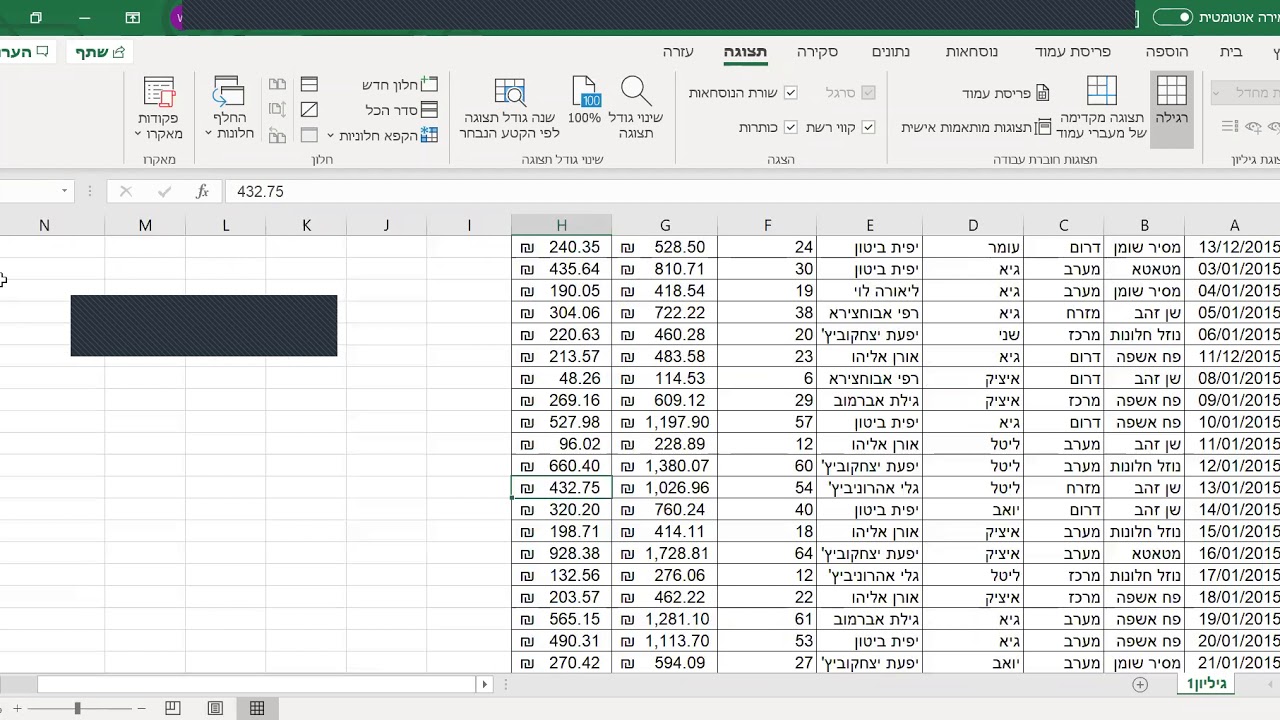Confirm formula bar entry (checkmark)

pyautogui.click(x=164, y=191)
